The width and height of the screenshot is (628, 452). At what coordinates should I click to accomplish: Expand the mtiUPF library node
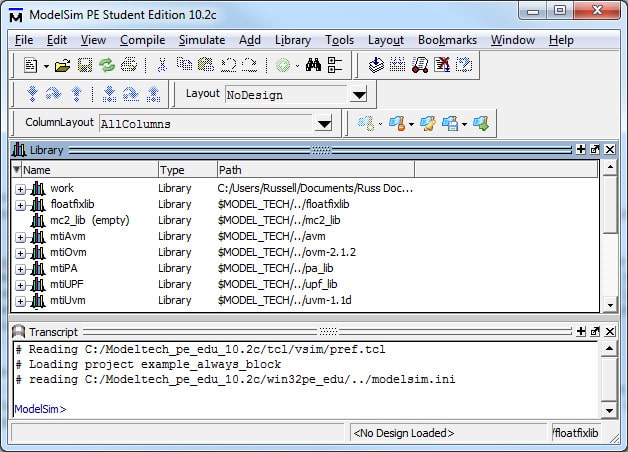click(x=20, y=285)
